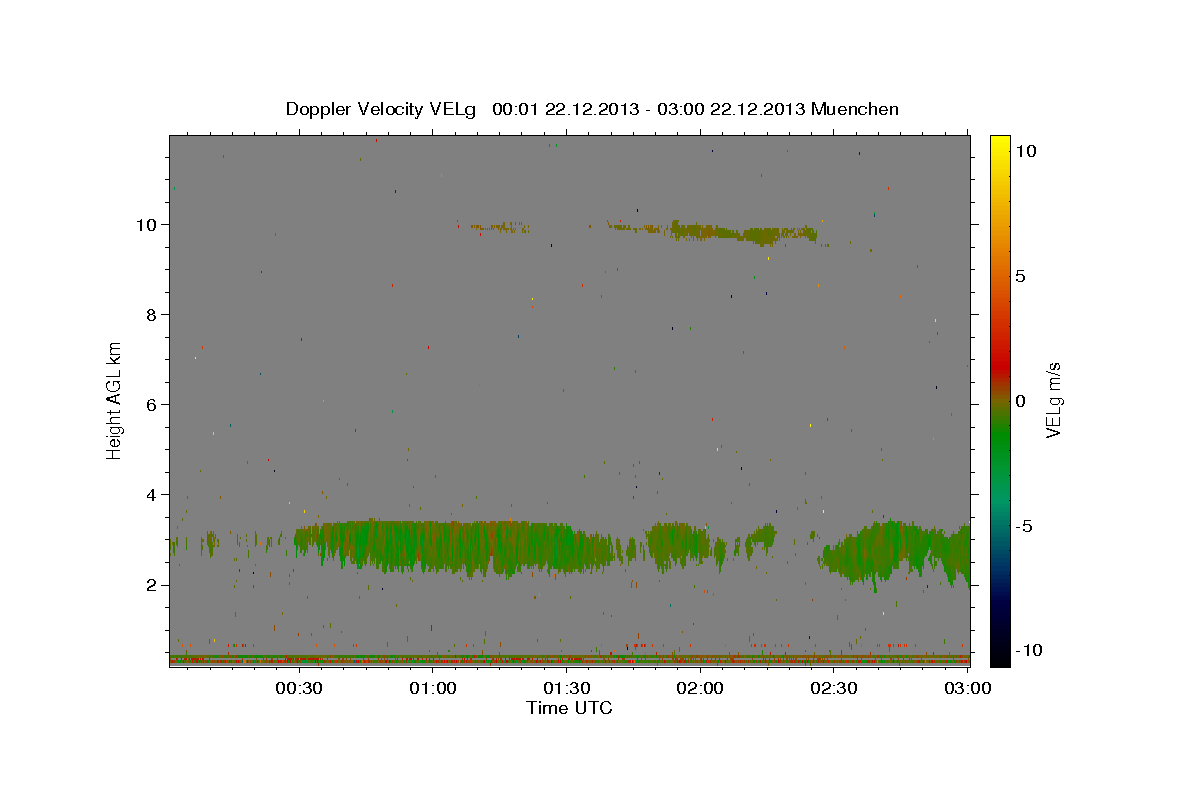Click the 'Height AGL km' axis label
Image resolution: width=1200 pixels, height=800 pixels.
(115, 399)
